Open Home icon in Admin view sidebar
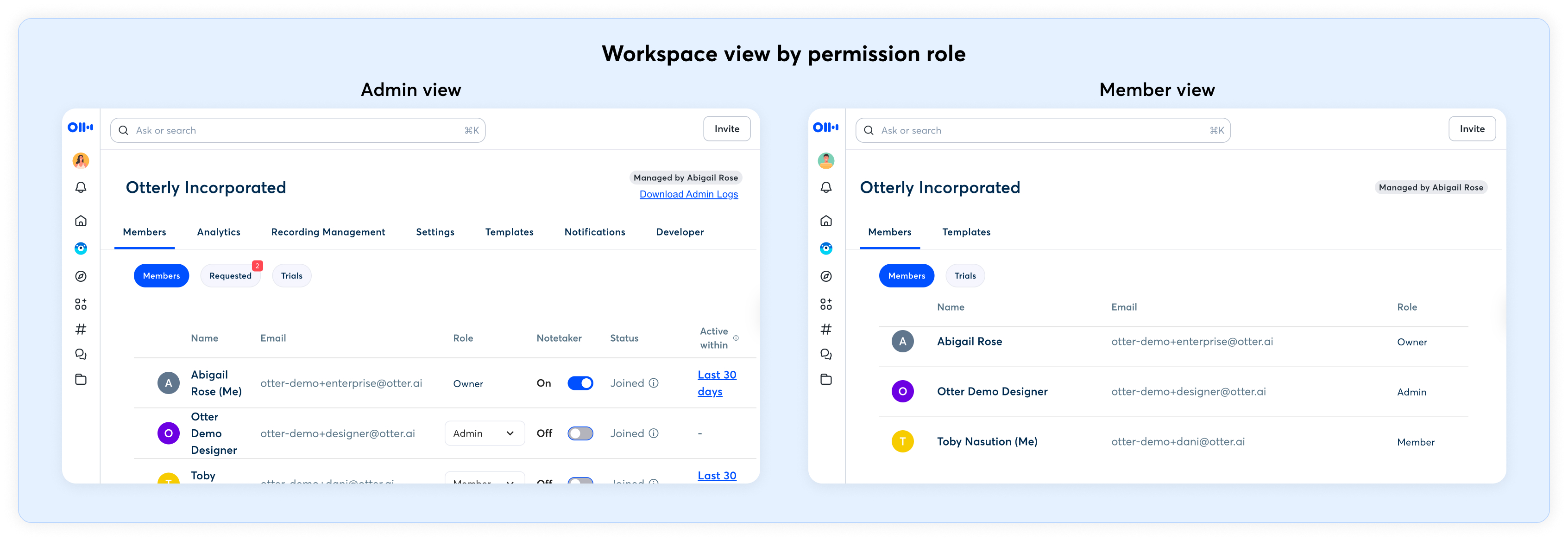The width and height of the screenshot is (1568, 541). [80, 221]
